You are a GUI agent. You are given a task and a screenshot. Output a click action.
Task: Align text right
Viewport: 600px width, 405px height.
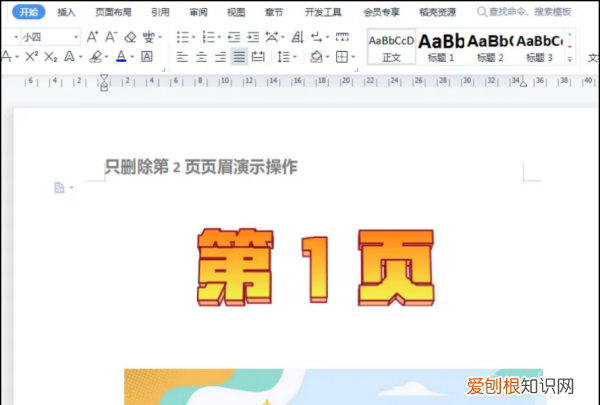coord(220,57)
